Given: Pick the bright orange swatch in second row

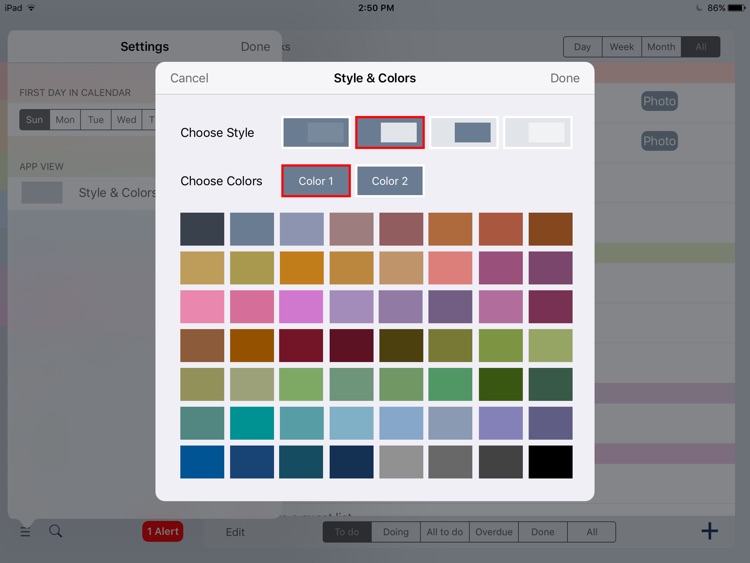Looking at the screenshot, I should point(301,268).
